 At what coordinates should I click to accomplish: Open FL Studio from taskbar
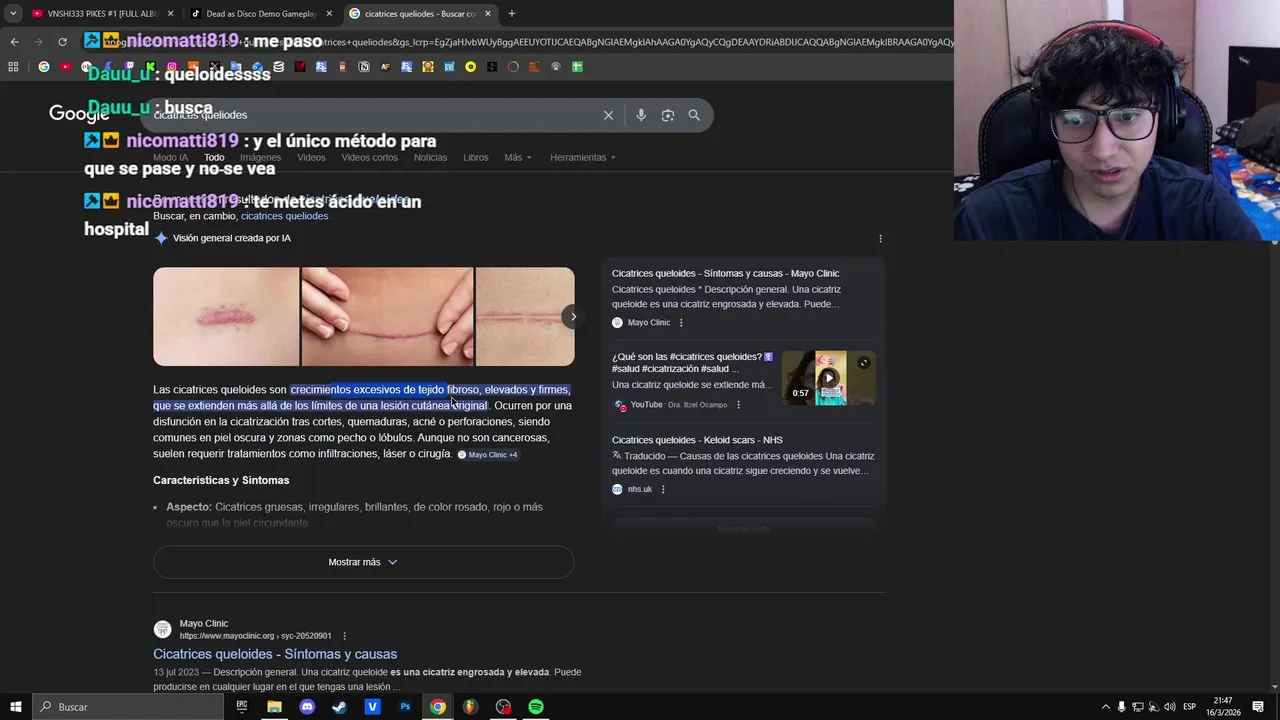(x=470, y=707)
